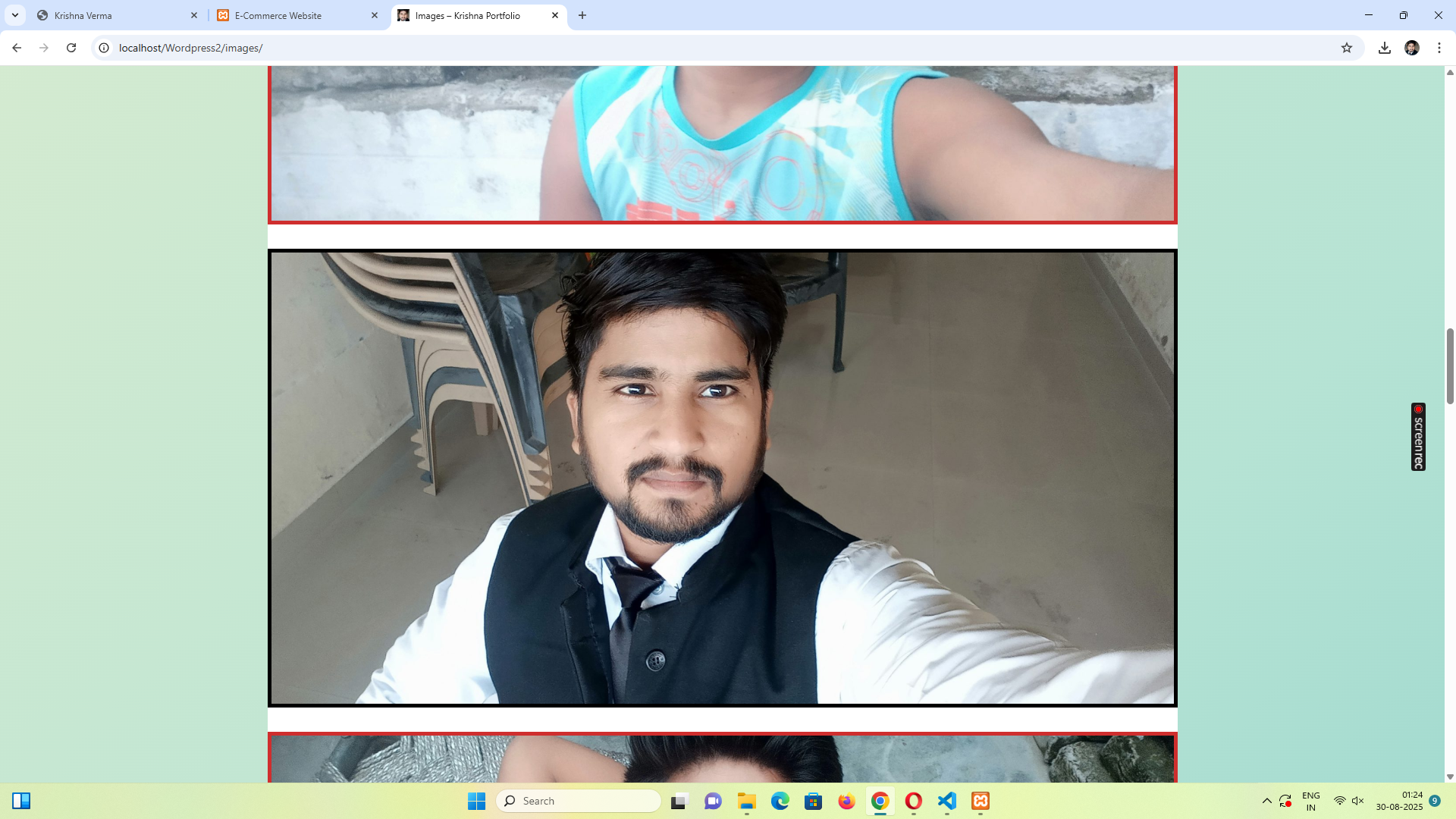1456x819 pixels.
Task: Open the notification badge showing 9
Action: (1435, 801)
